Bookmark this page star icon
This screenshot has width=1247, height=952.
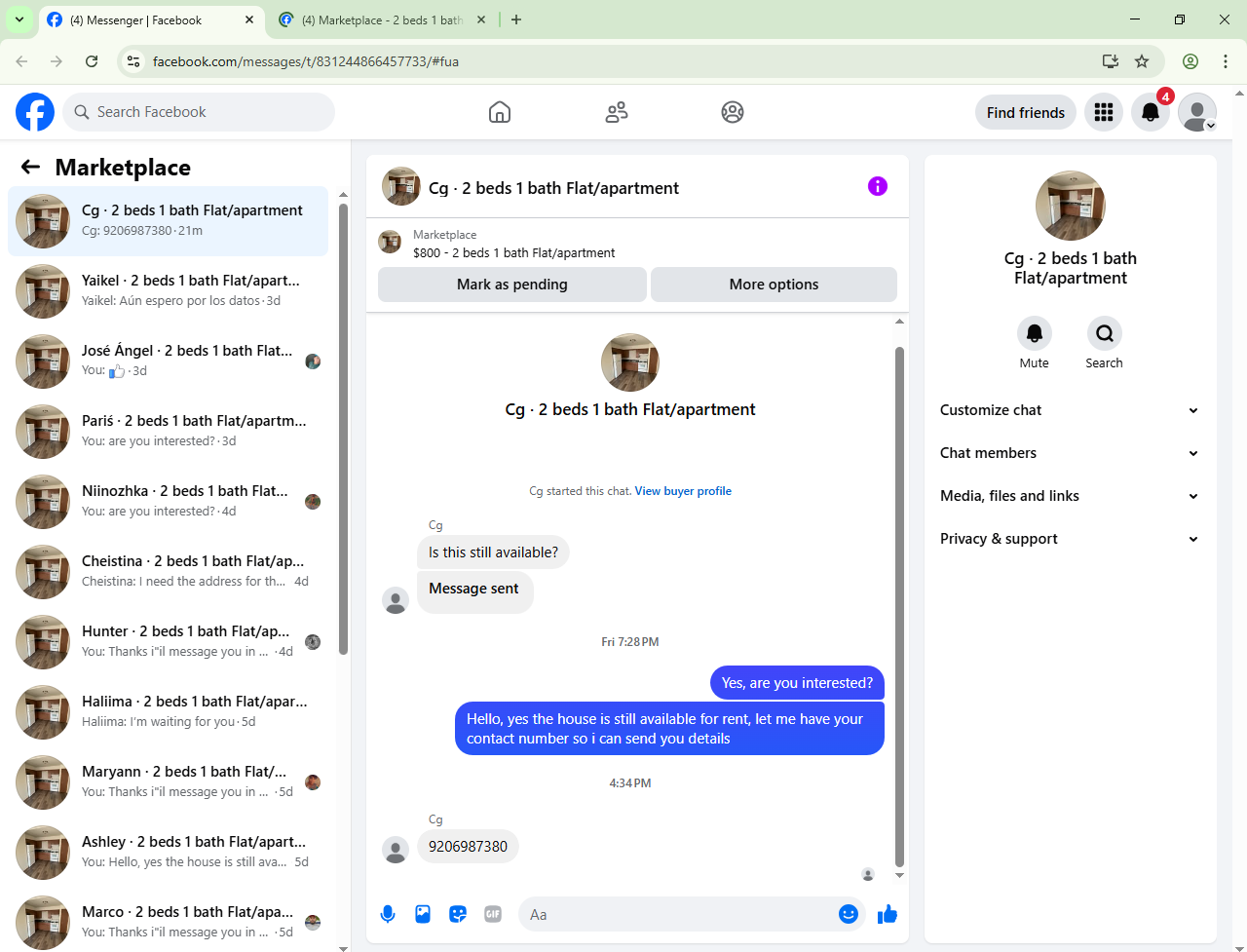(x=1142, y=61)
